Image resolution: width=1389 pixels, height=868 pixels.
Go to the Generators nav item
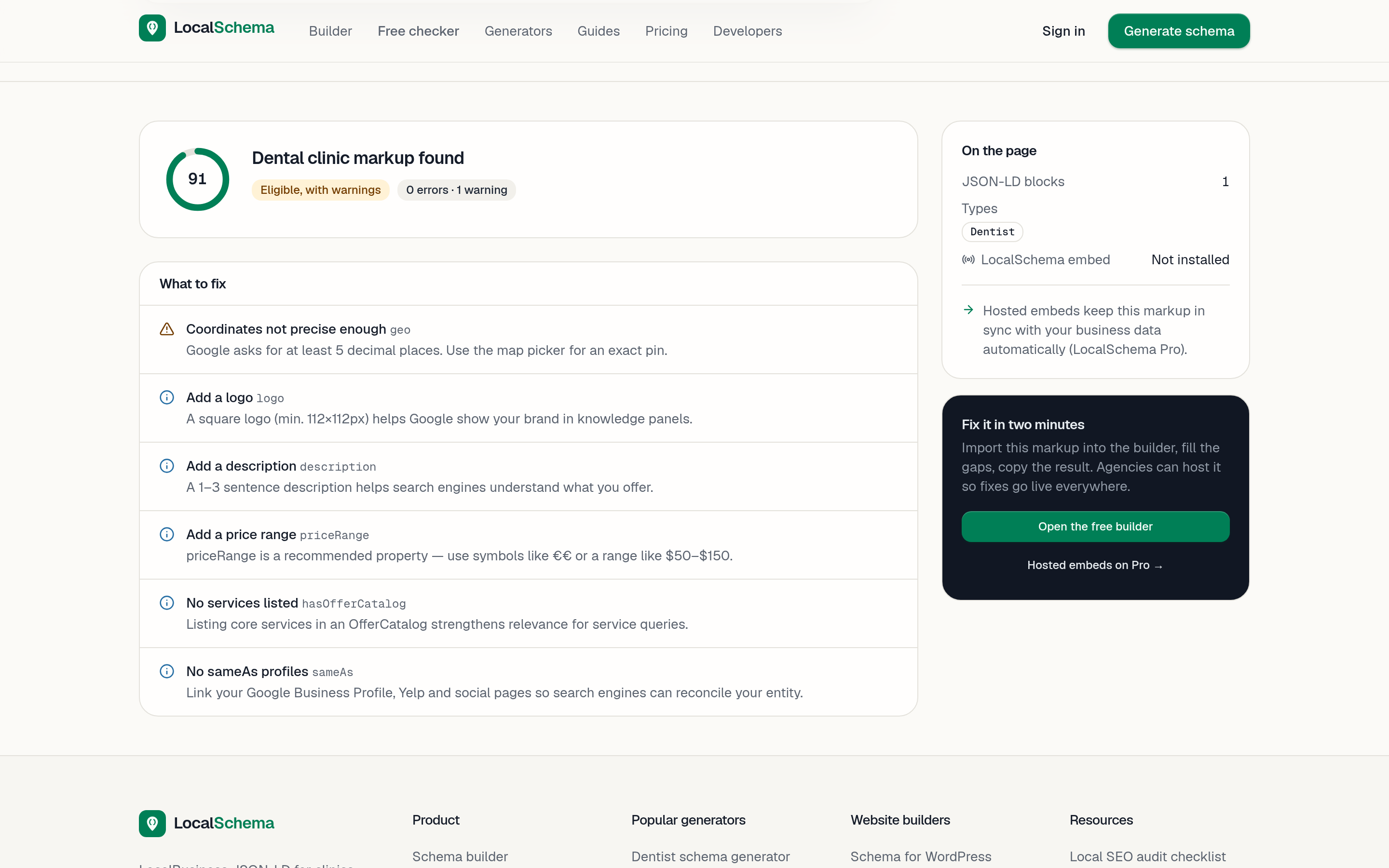[x=517, y=31]
